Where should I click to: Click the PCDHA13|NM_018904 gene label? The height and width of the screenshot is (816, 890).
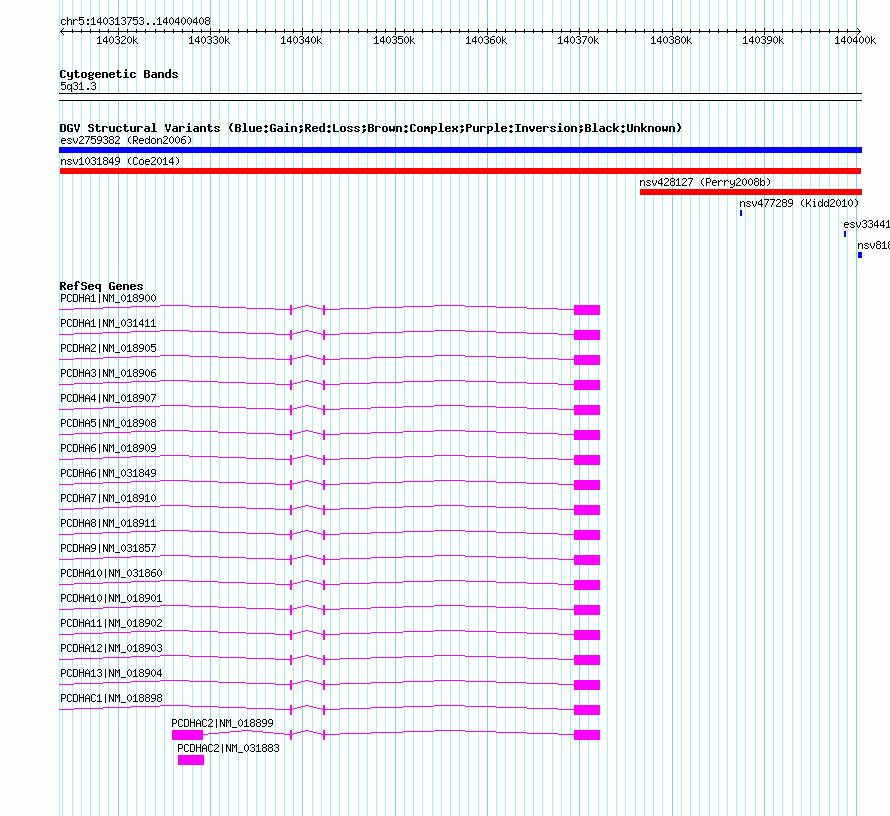pos(111,673)
